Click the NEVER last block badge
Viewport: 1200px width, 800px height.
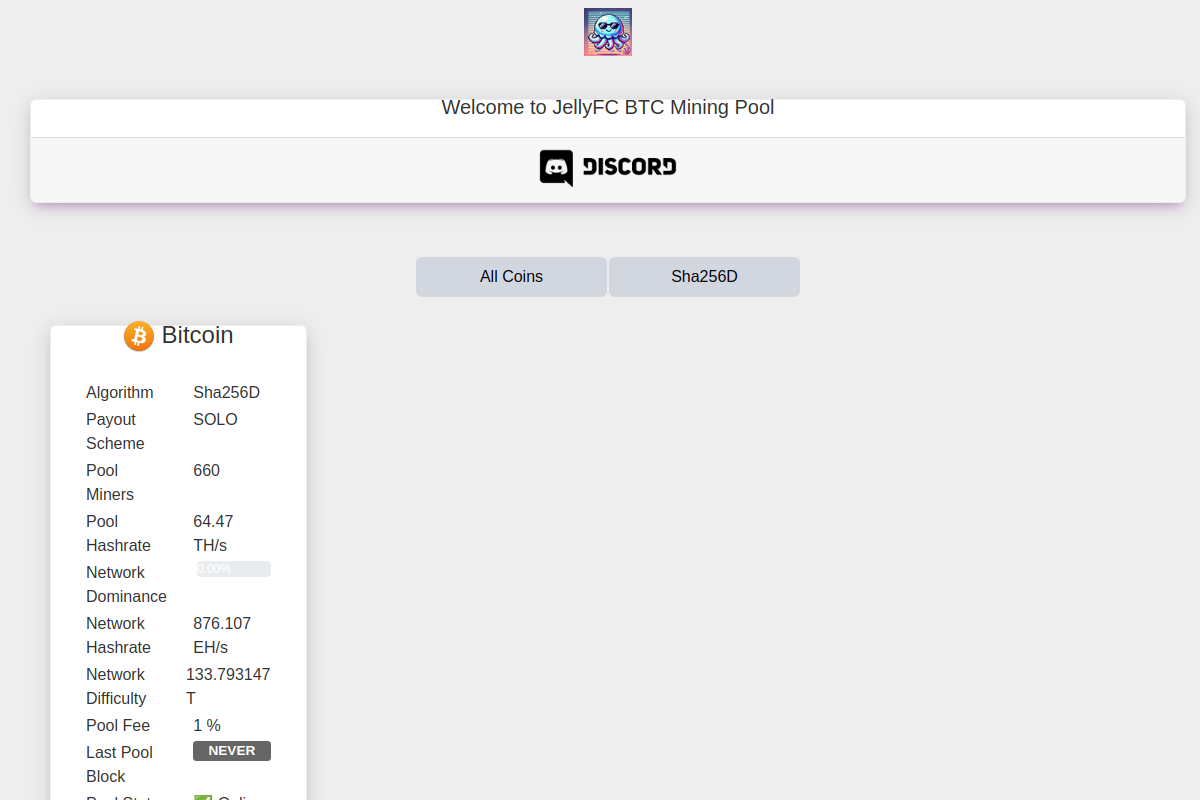tap(231, 751)
